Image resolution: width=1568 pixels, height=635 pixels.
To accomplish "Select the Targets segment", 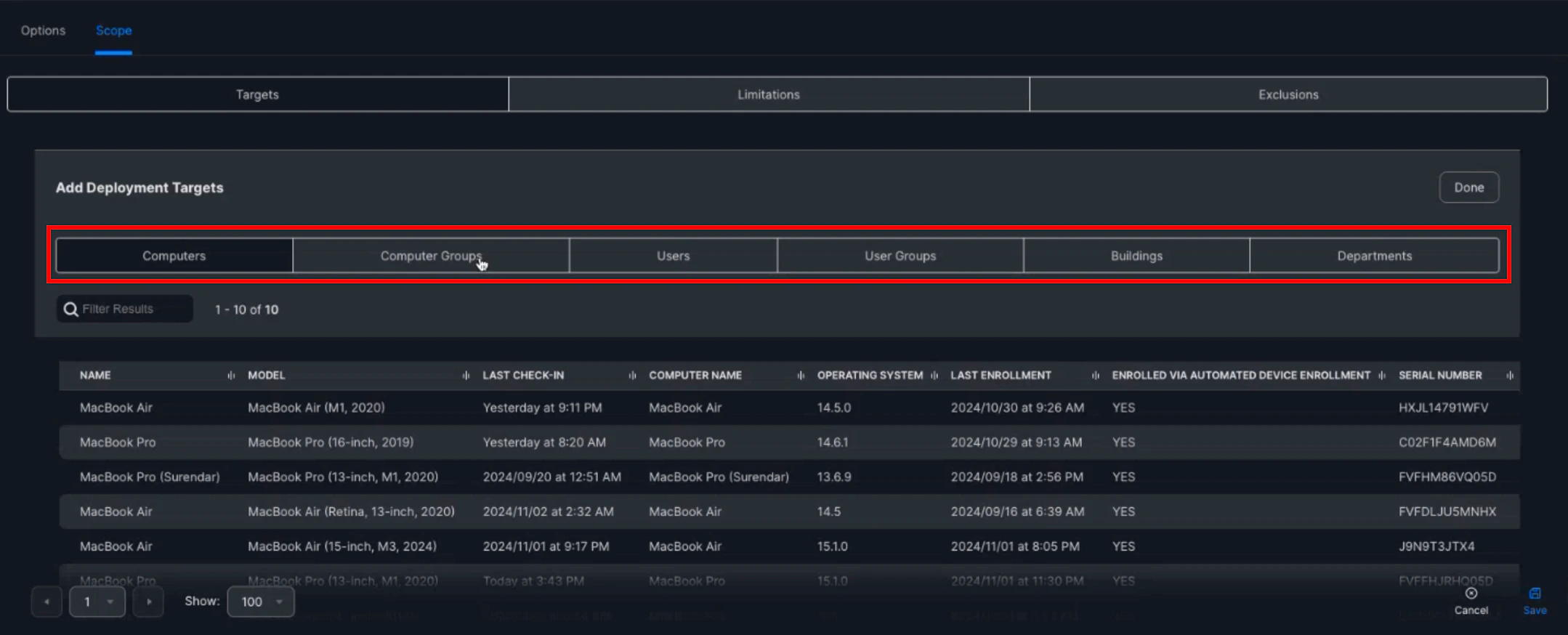I will pos(257,94).
